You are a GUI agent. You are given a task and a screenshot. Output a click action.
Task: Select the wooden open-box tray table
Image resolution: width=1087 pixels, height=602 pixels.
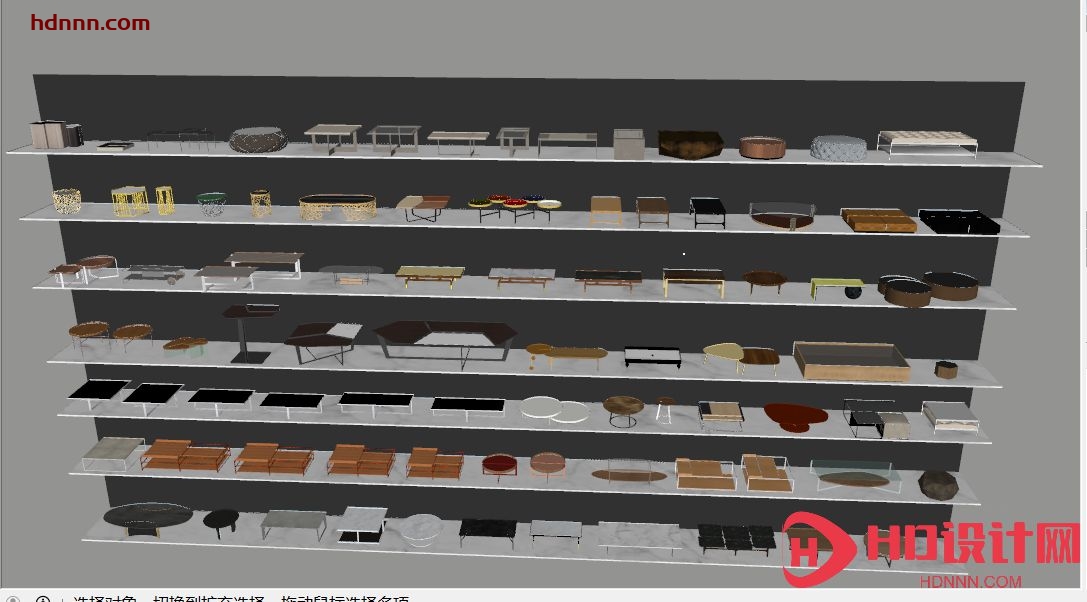851,361
